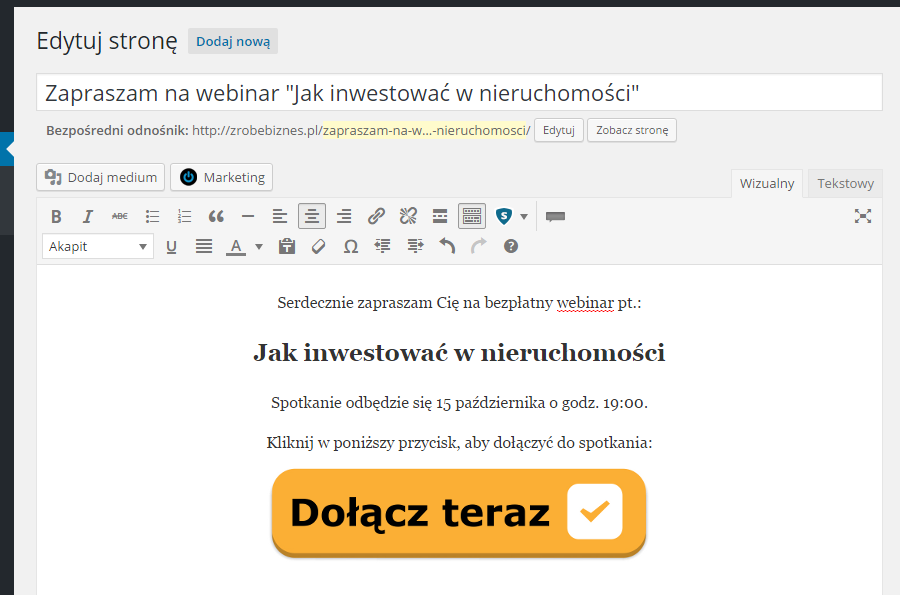Image resolution: width=900 pixels, height=595 pixels.
Task: Open the Marketing button
Action: click(x=222, y=177)
